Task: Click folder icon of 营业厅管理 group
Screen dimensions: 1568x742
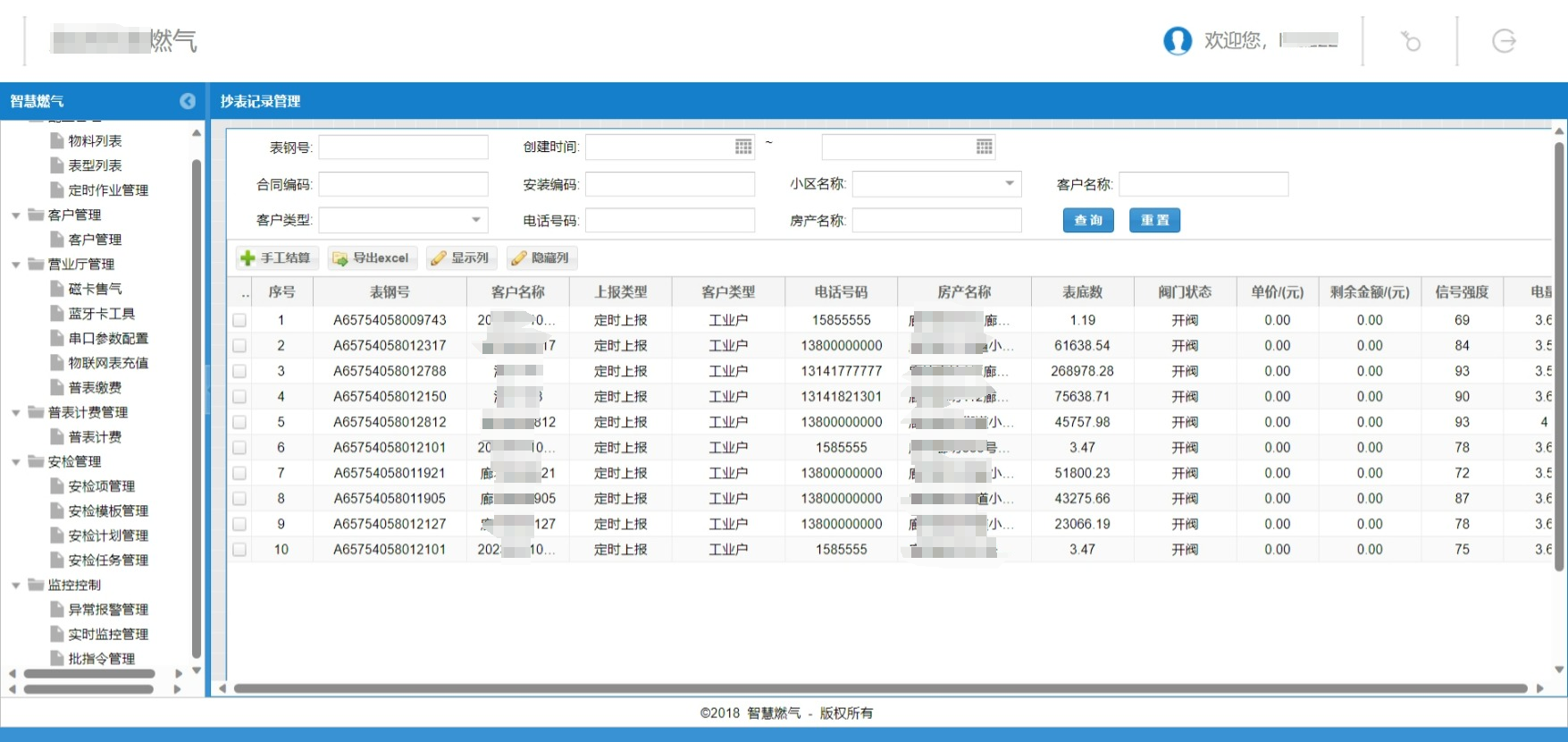Action: (x=36, y=264)
